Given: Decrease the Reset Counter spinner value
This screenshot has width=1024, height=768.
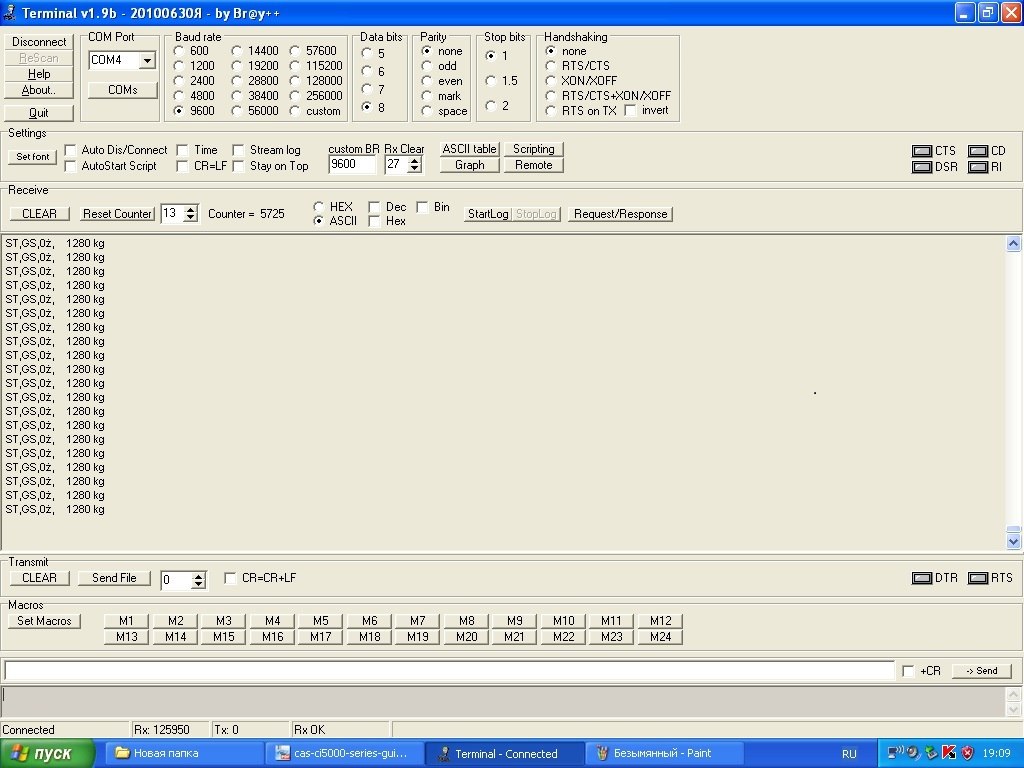Looking at the screenshot, I should click(191, 218).
